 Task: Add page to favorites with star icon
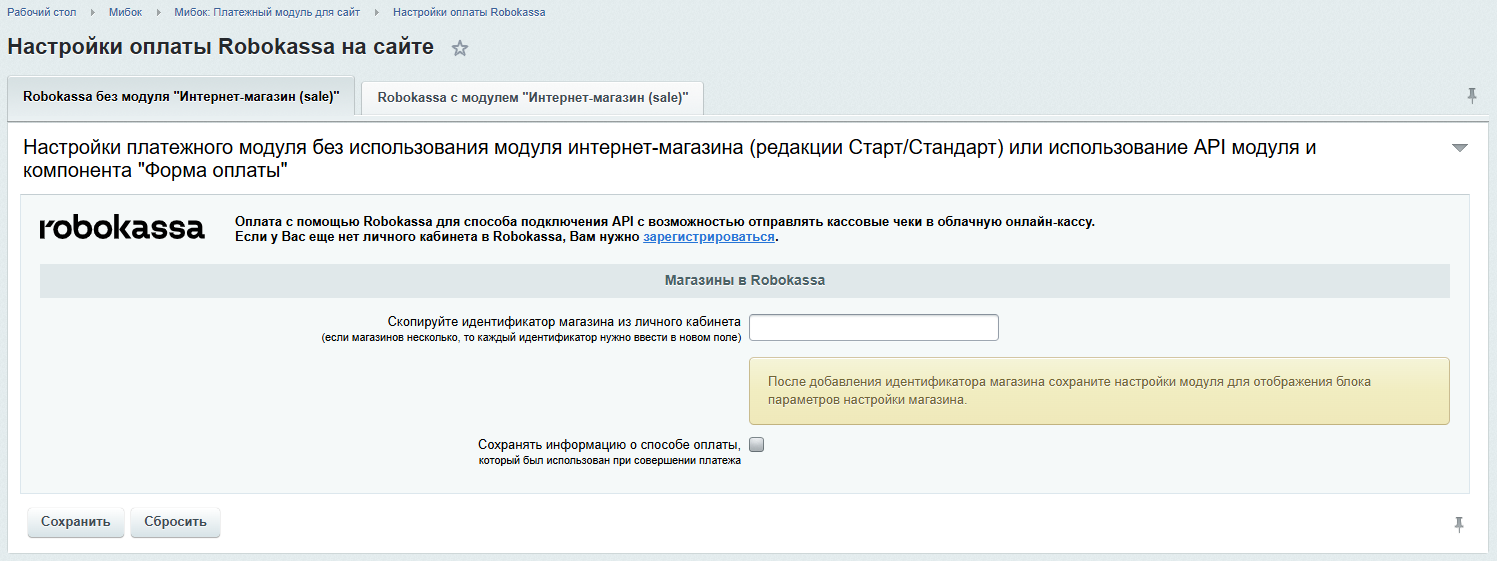tap(460, 48)
